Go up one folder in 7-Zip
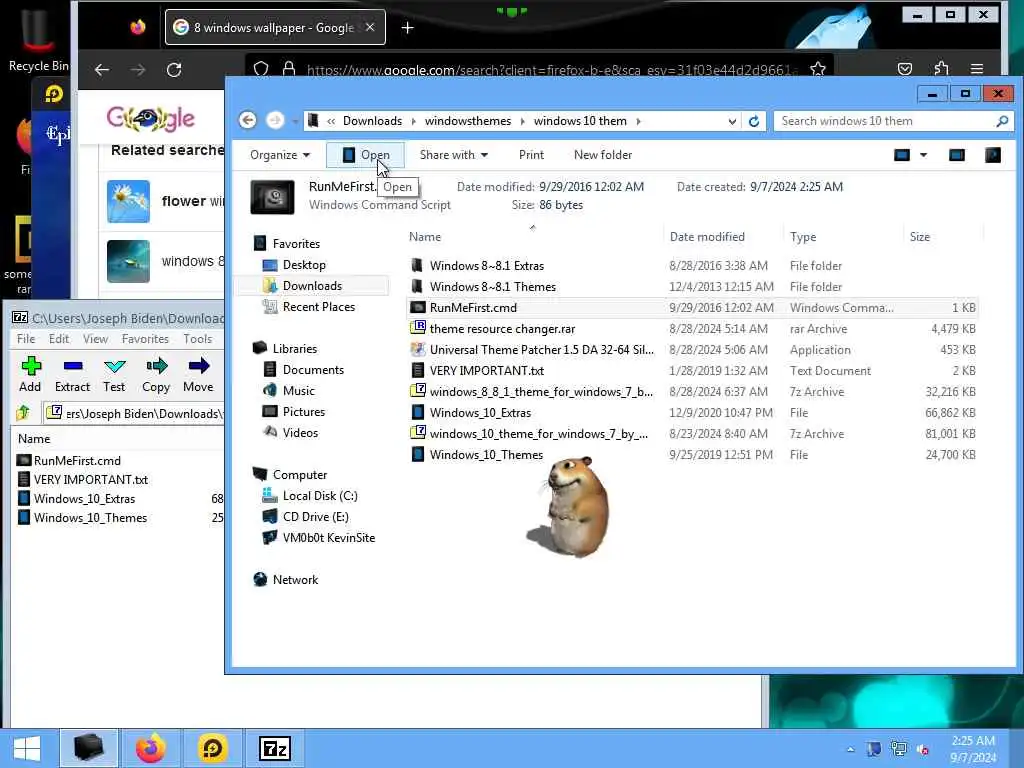1024x768 pixels. 23,413
